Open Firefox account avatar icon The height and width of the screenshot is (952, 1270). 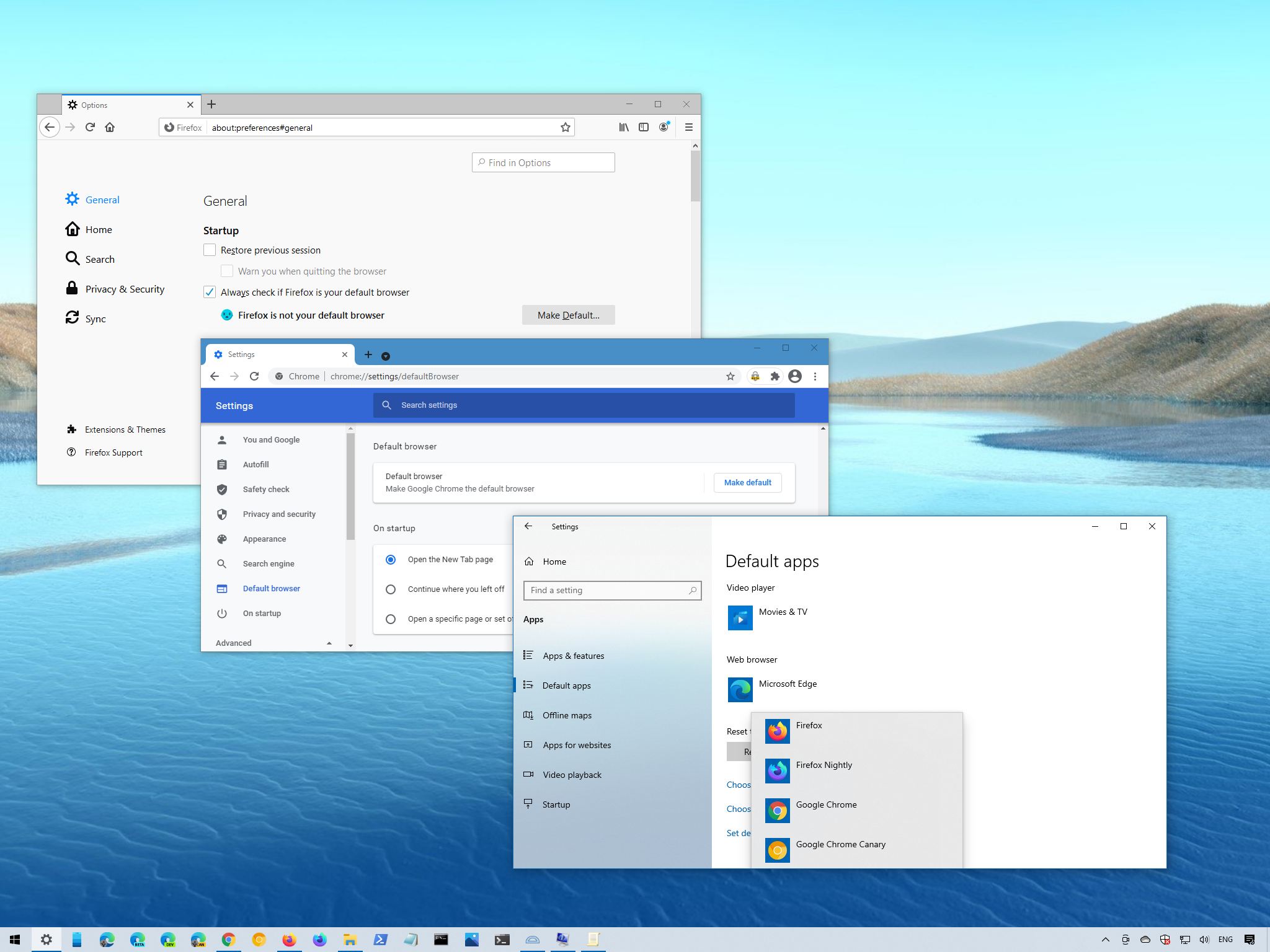pyautogui.click(x=664, y=126)
